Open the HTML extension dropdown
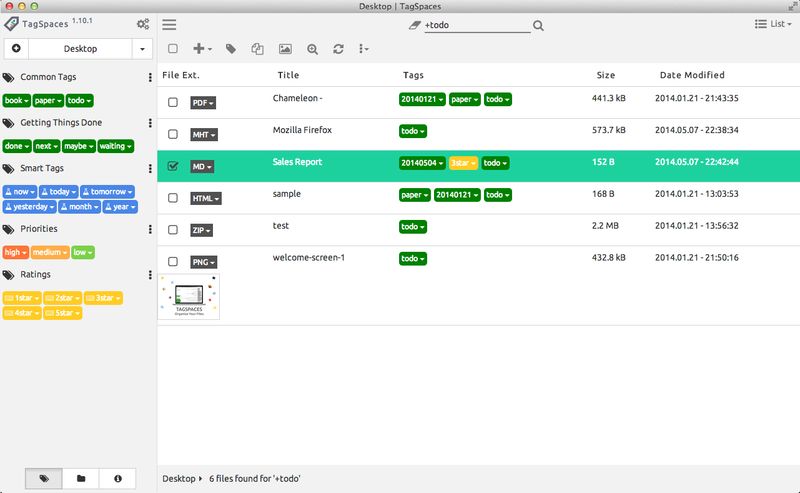Screen dimensions: 800x493 point(206,198)
